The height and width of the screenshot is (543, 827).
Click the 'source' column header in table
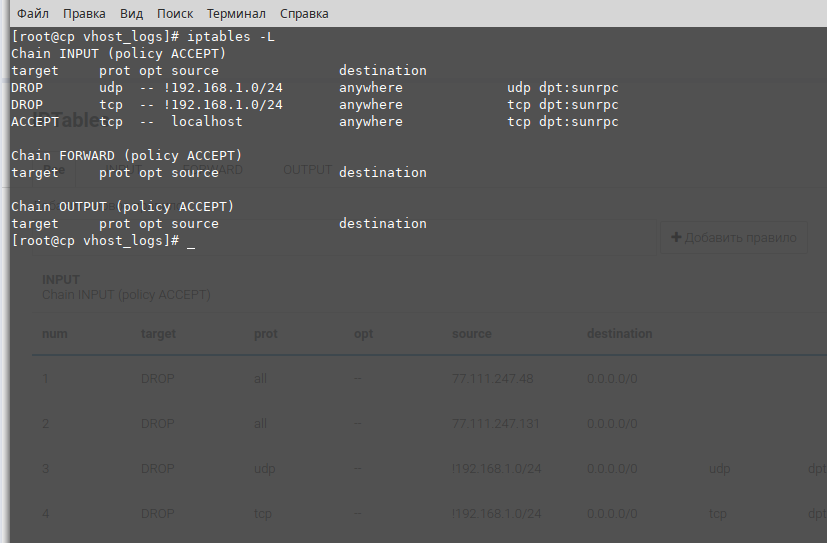pyautogui.click(x=472, y=333)
